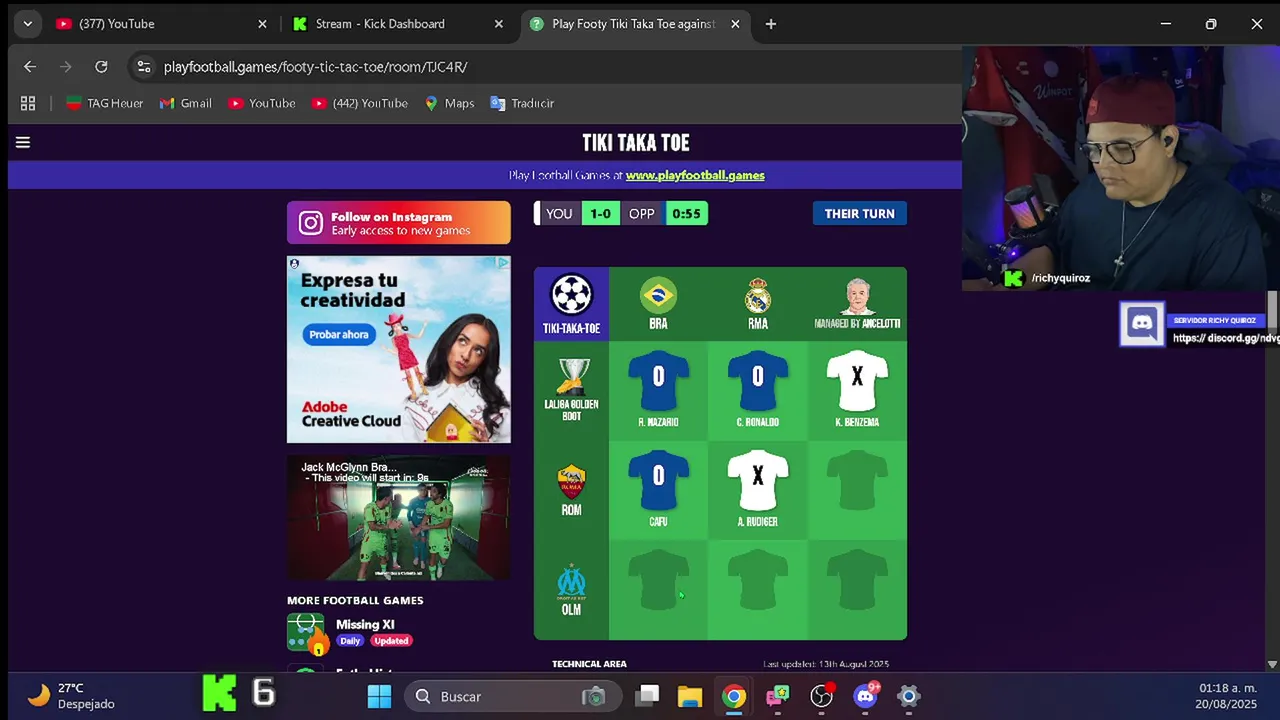
Task: Click the 1-0 score display
Action: pos(600,213)
